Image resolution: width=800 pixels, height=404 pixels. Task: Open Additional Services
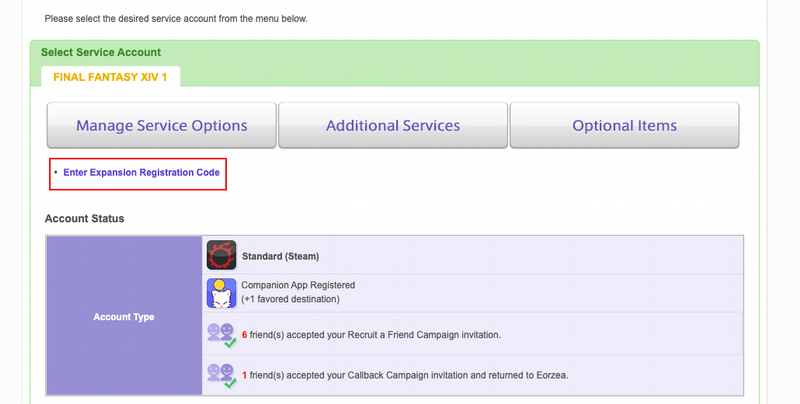pos(393,125)
